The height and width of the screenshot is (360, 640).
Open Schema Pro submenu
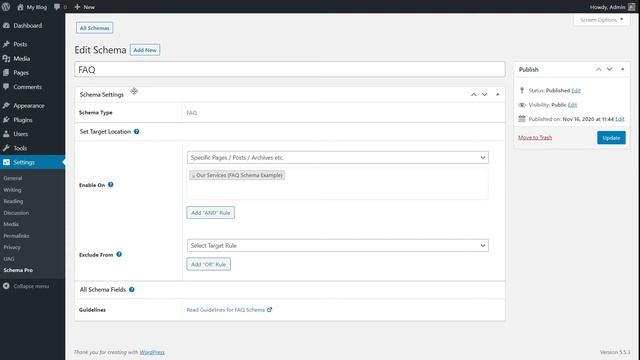tap(18, 270)
